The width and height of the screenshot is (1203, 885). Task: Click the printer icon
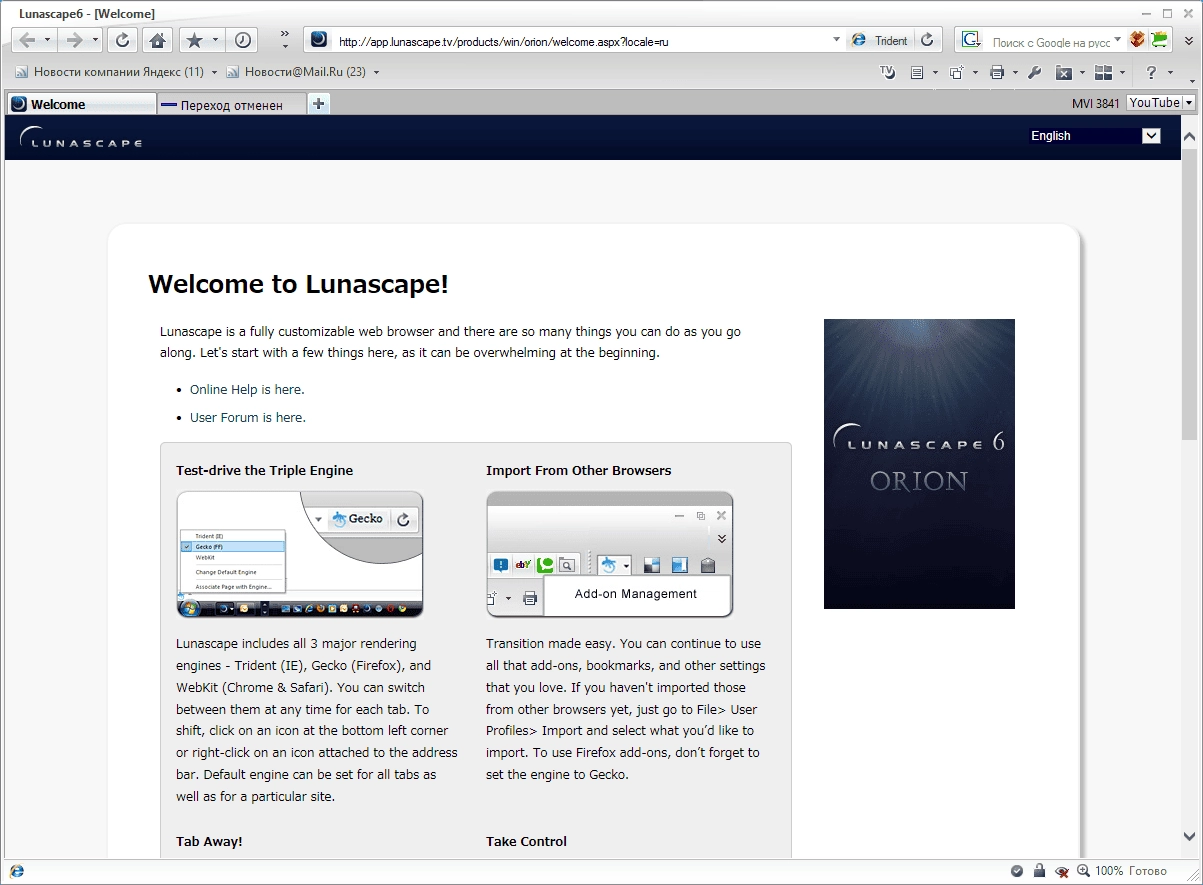pos(996,72)
